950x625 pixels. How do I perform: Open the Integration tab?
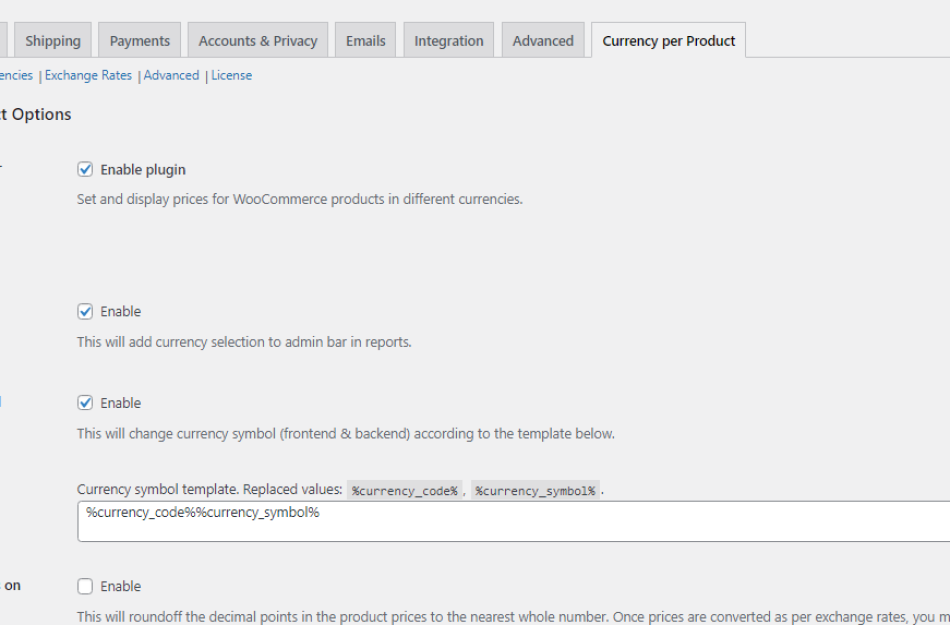448,40
